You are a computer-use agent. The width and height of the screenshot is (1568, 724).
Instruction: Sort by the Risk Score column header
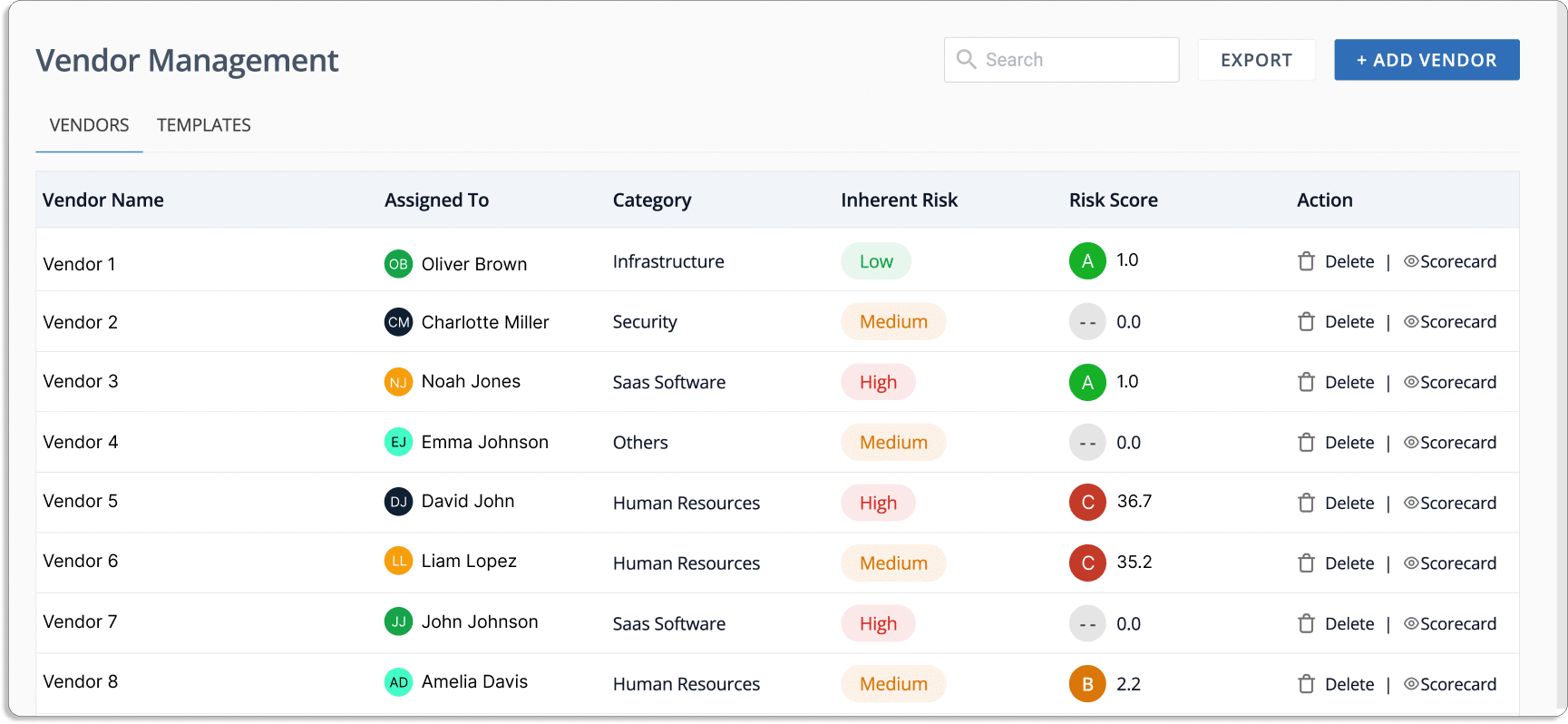coord(1113,200)
